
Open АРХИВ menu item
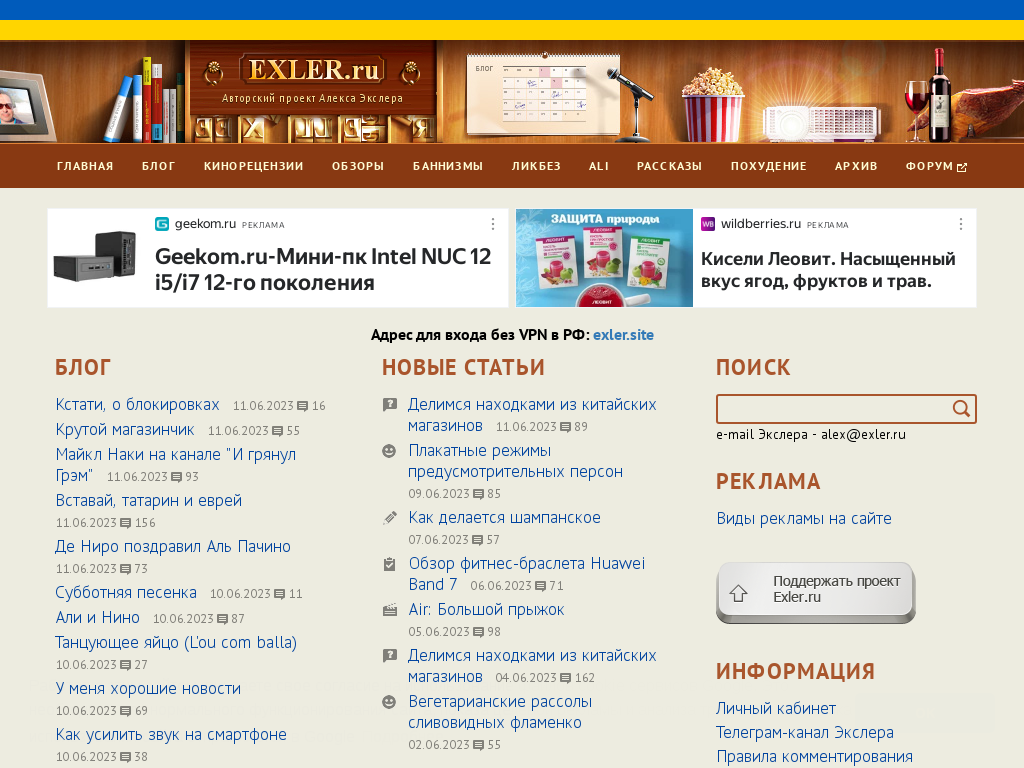[856, 166]
